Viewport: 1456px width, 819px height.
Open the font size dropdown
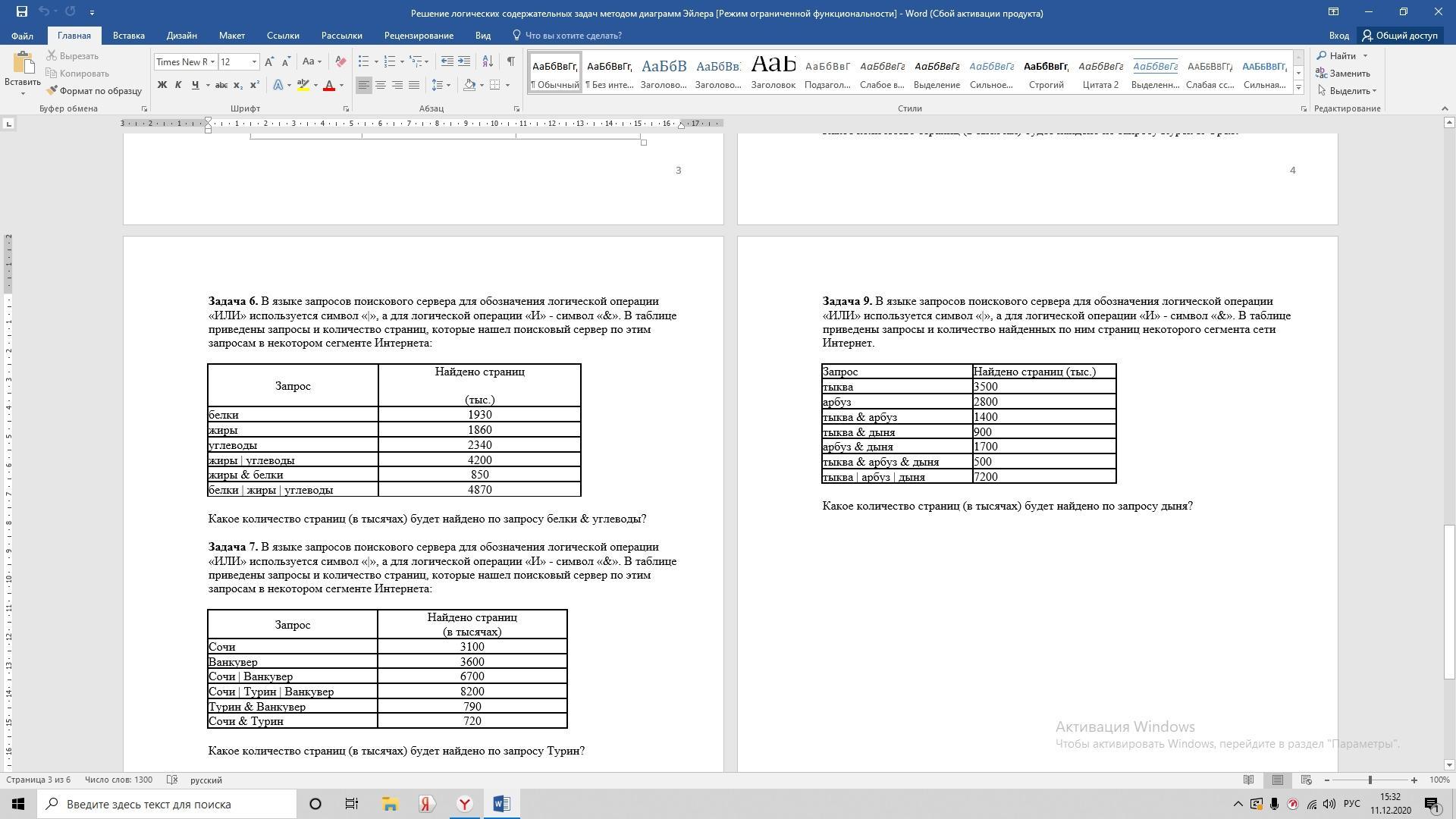[254, 62]
